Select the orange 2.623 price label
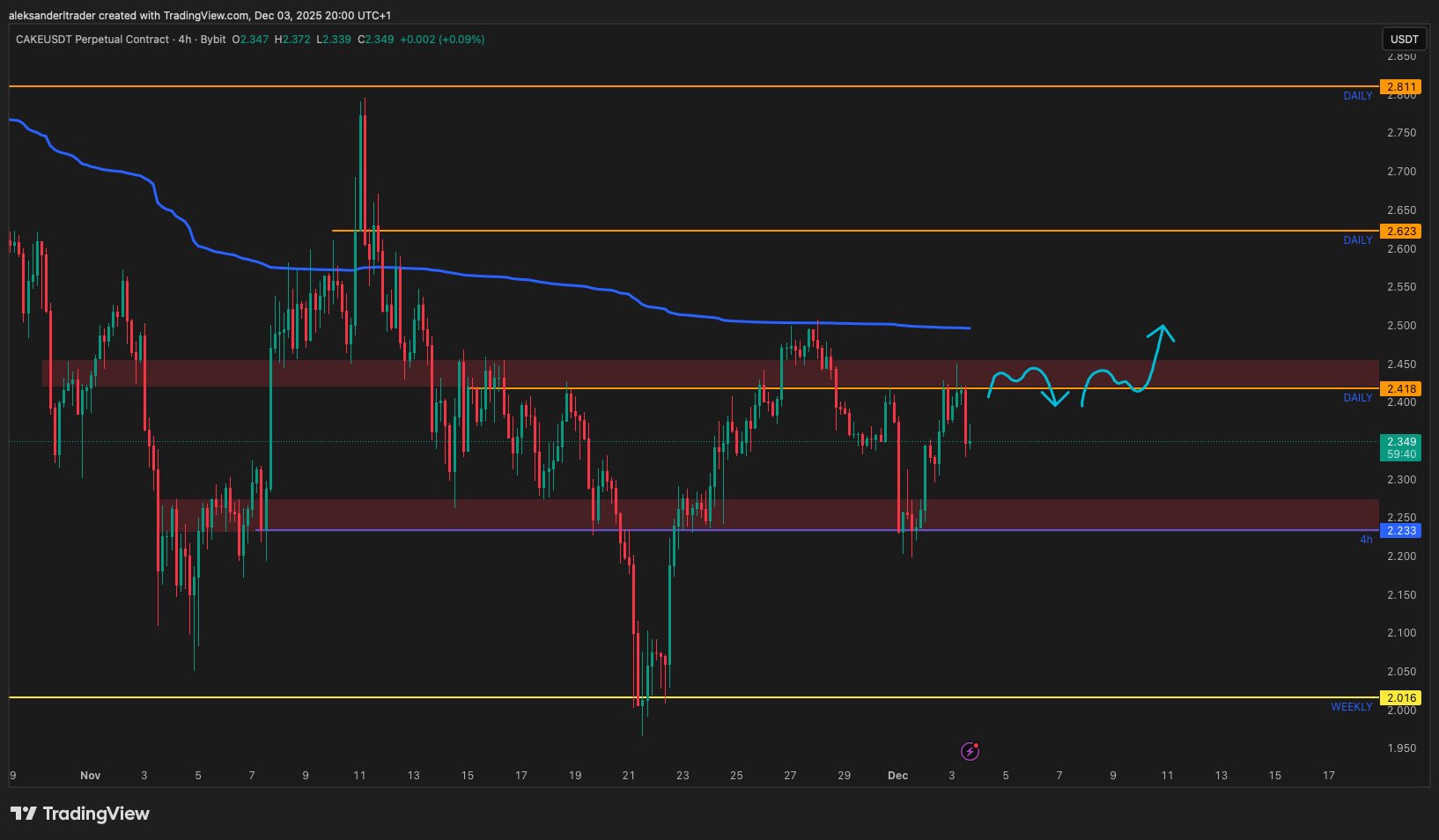1439x840 pixels. (x=1400, y=232)
